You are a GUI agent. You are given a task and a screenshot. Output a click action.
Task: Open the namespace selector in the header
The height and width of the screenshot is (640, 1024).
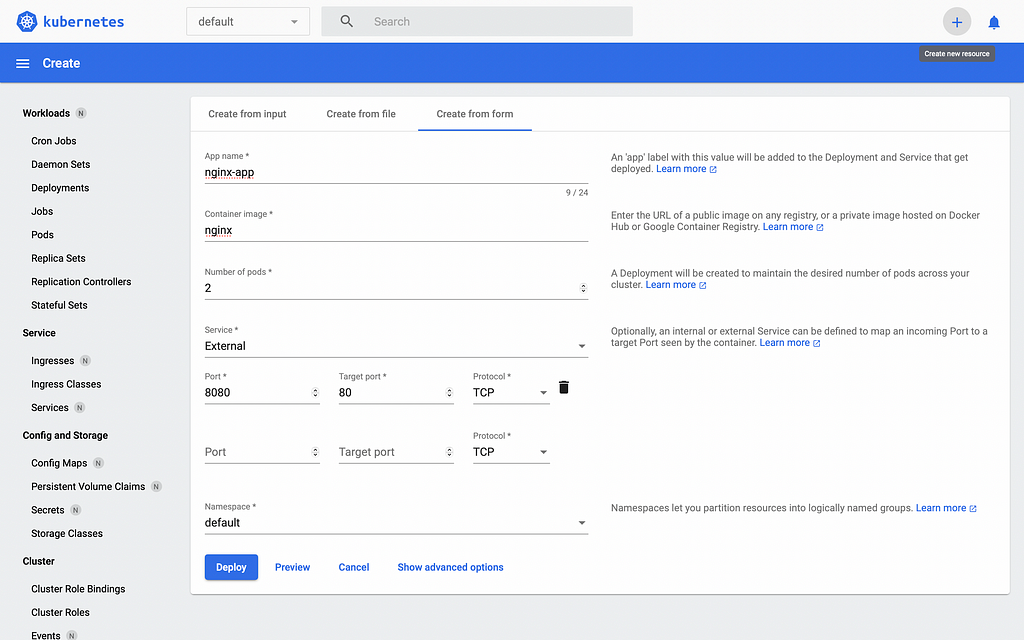(248, 22)
